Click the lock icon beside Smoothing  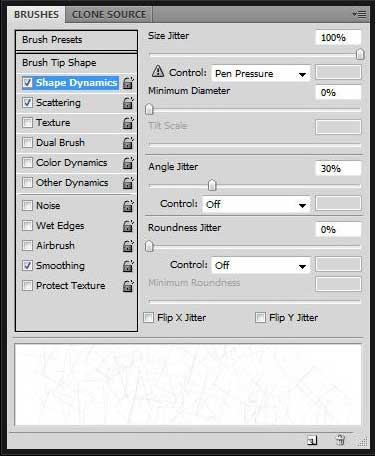[128, 266]
